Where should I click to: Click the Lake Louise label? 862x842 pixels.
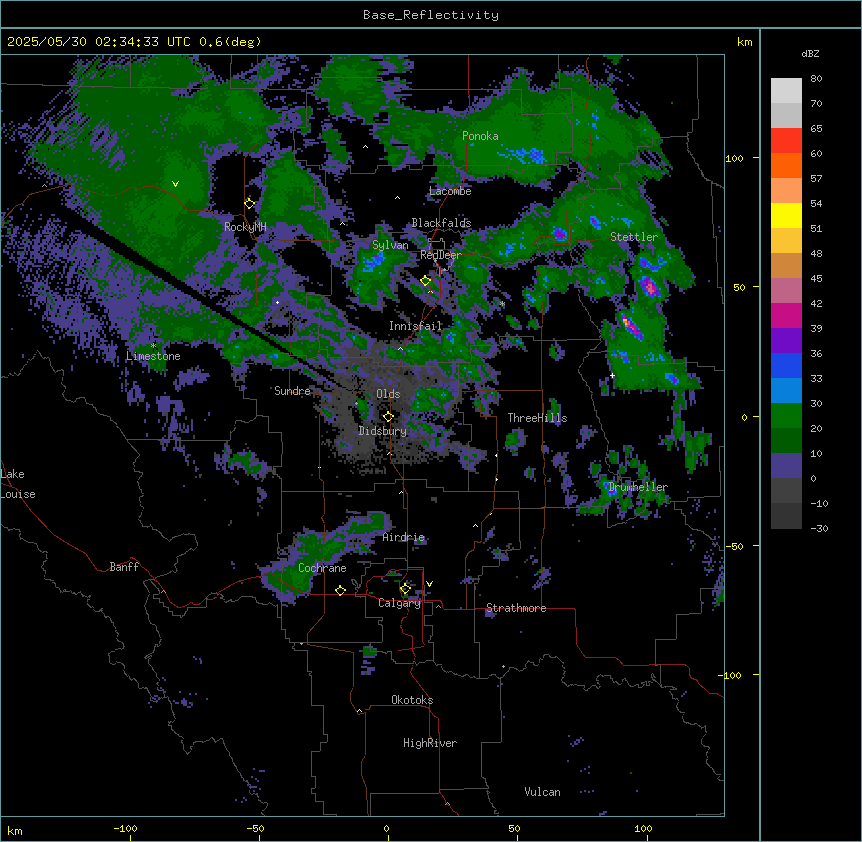point(18,484)
